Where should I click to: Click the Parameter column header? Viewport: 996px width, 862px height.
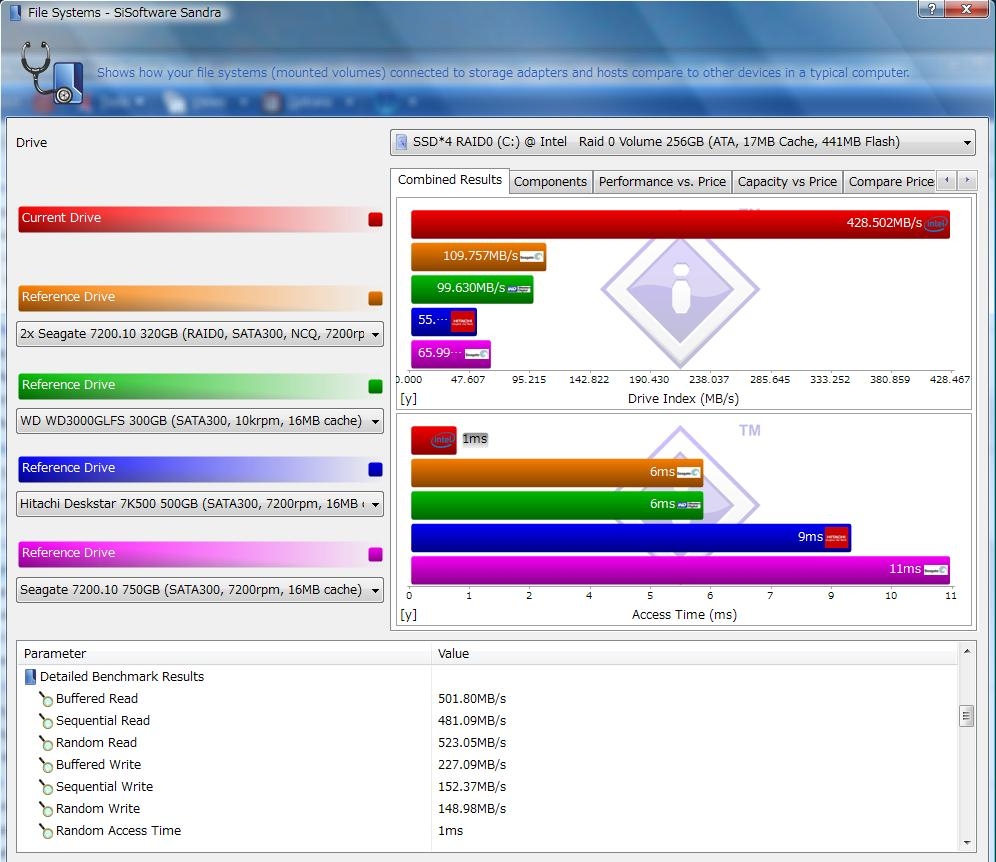[225, 654]
